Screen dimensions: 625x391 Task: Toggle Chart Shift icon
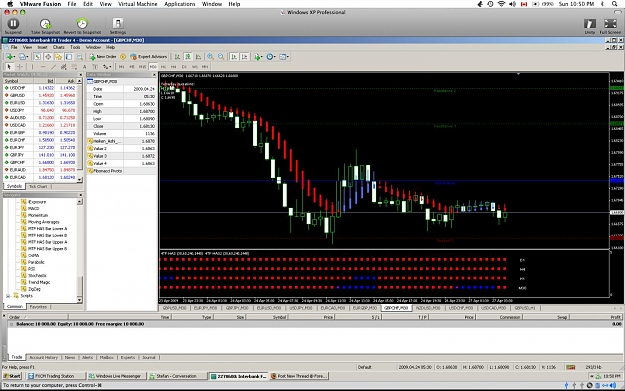tap(244, 57)
